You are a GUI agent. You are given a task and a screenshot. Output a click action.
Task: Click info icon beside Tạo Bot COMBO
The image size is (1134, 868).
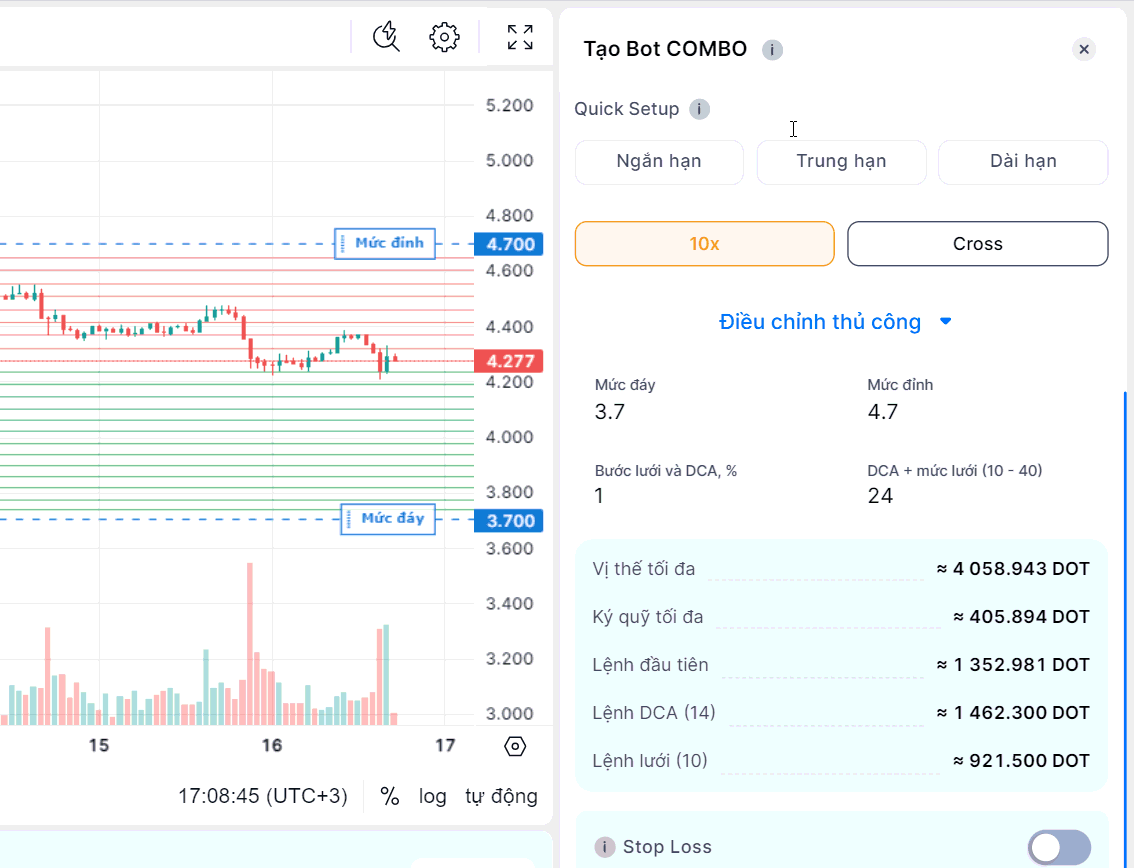pos(772,50)
